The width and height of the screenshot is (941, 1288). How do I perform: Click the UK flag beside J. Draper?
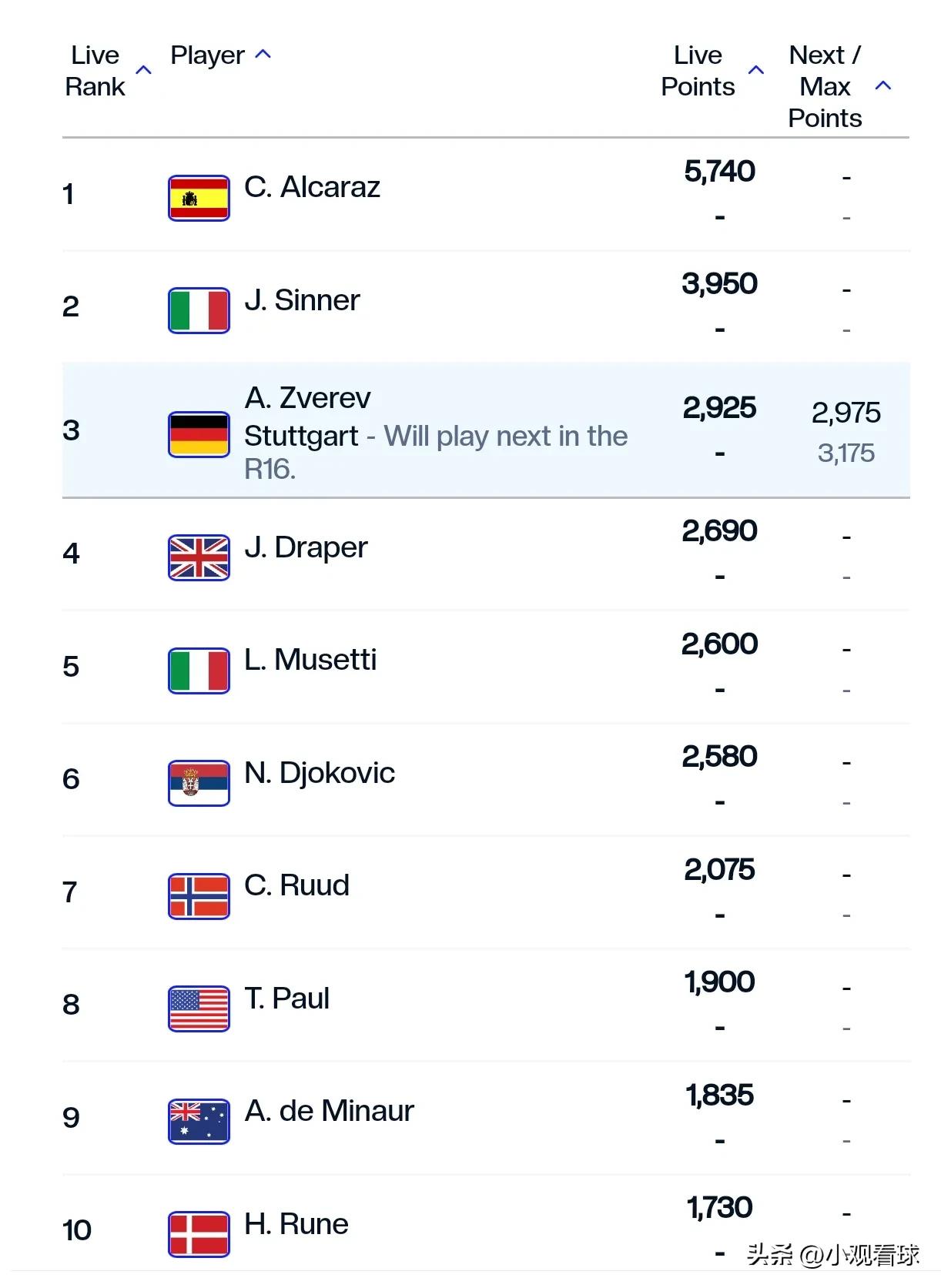[x=199, y=557]
